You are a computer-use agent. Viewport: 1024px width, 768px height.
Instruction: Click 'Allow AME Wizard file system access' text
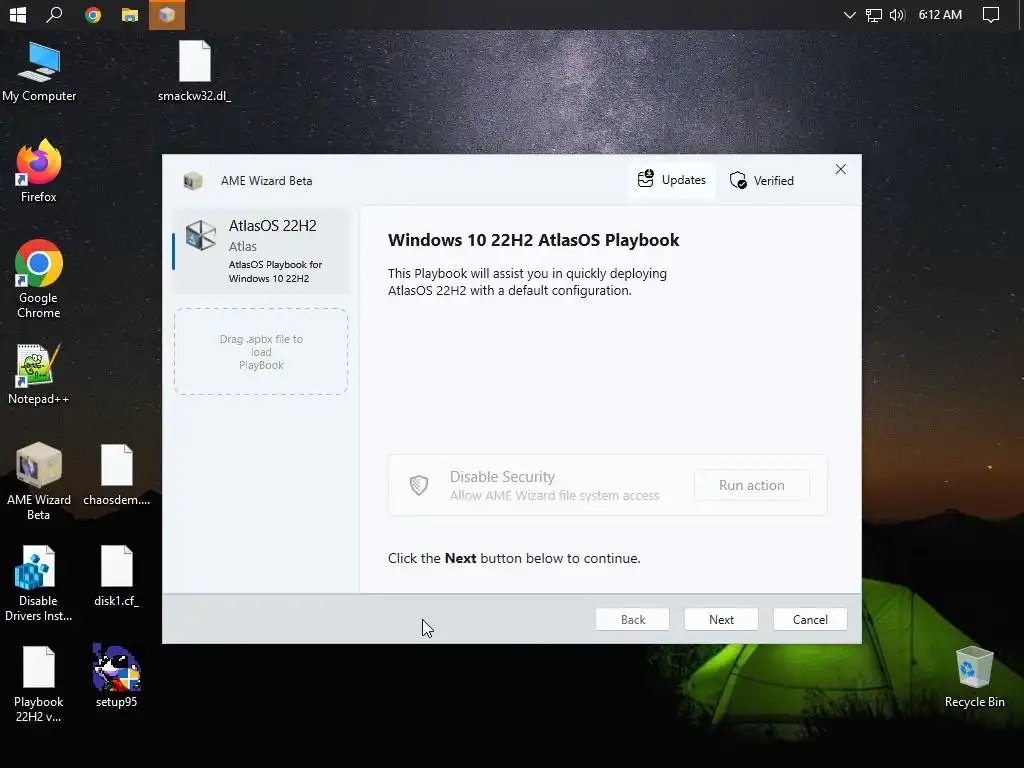click(554, 496)
